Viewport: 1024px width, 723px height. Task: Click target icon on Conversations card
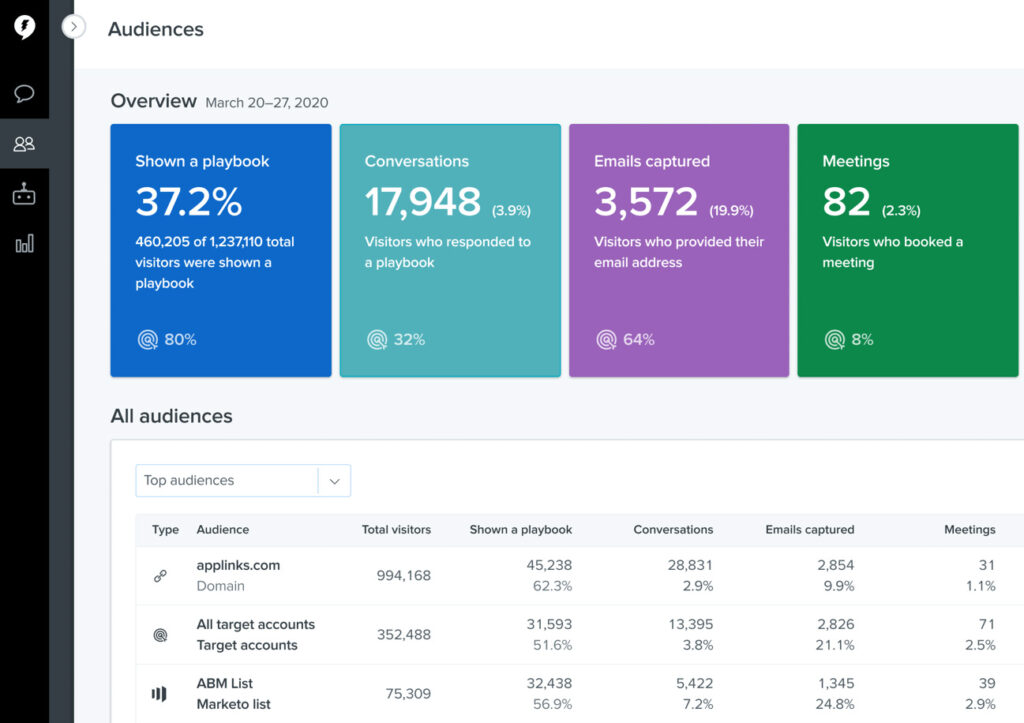[x=377, y=340]
